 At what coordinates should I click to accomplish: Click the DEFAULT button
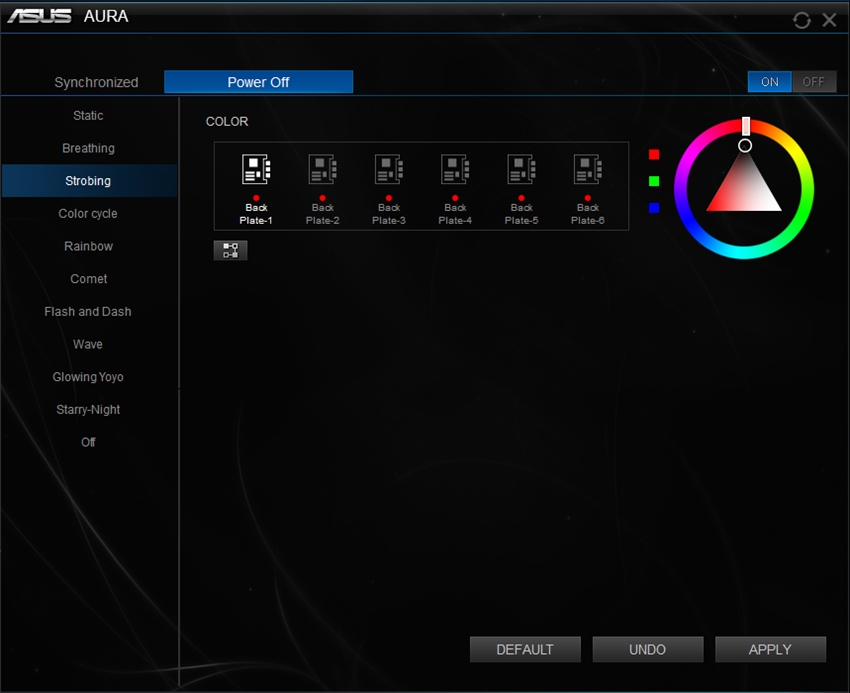tap(525, 650)
